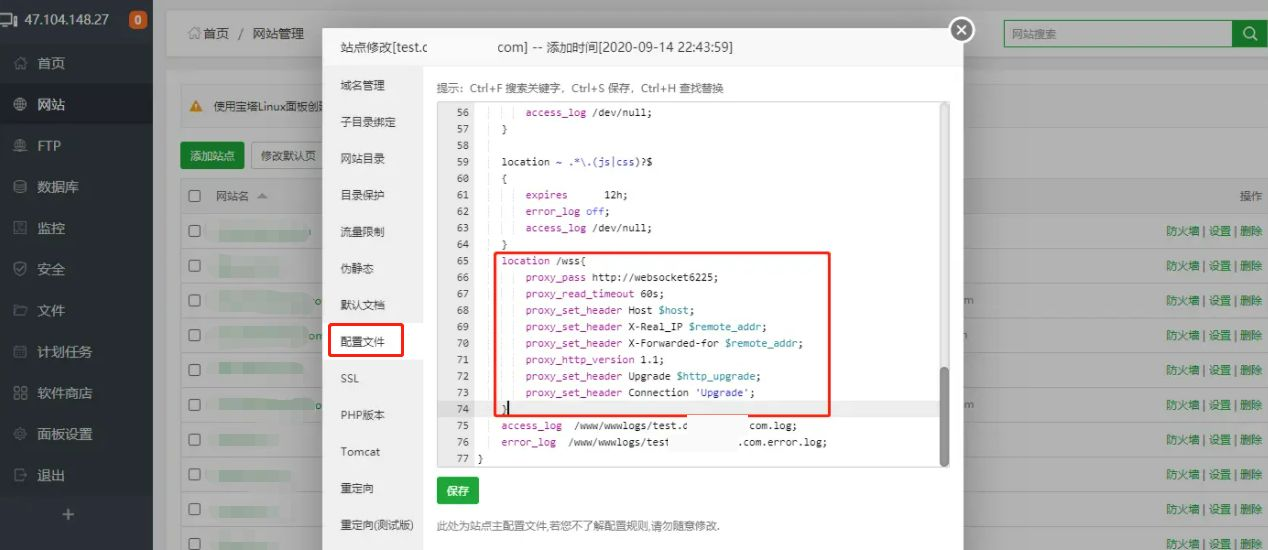Click the green 保存 button

point(458,491)
